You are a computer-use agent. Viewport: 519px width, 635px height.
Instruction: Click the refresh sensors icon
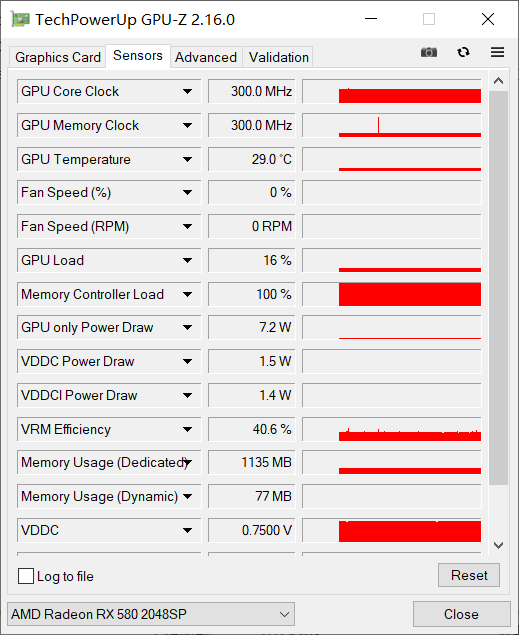tap(463, 52)
